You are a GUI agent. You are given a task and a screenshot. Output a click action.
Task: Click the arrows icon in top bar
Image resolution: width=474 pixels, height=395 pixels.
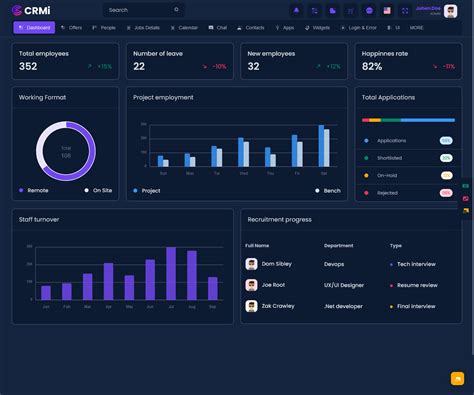pos(314,11)
